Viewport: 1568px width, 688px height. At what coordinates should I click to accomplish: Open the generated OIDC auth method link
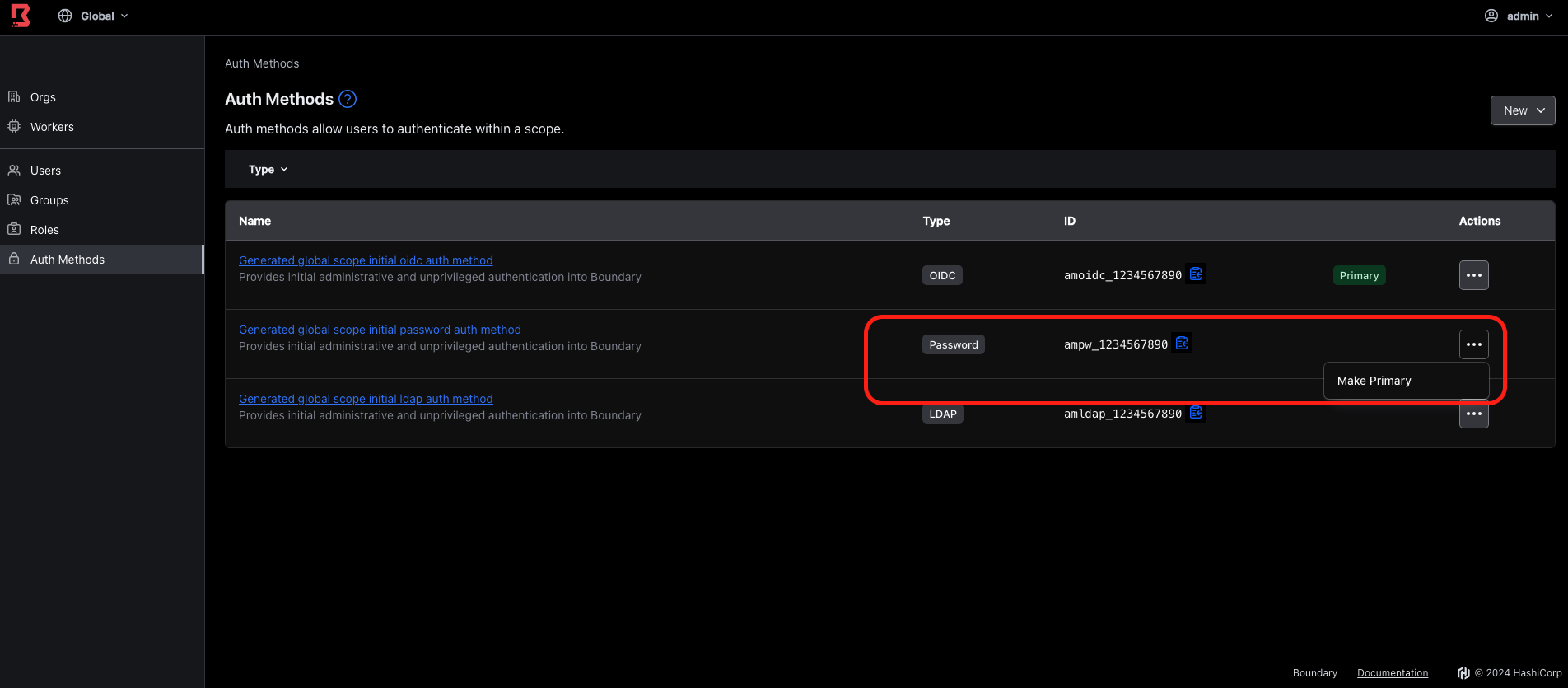(366, 260)
